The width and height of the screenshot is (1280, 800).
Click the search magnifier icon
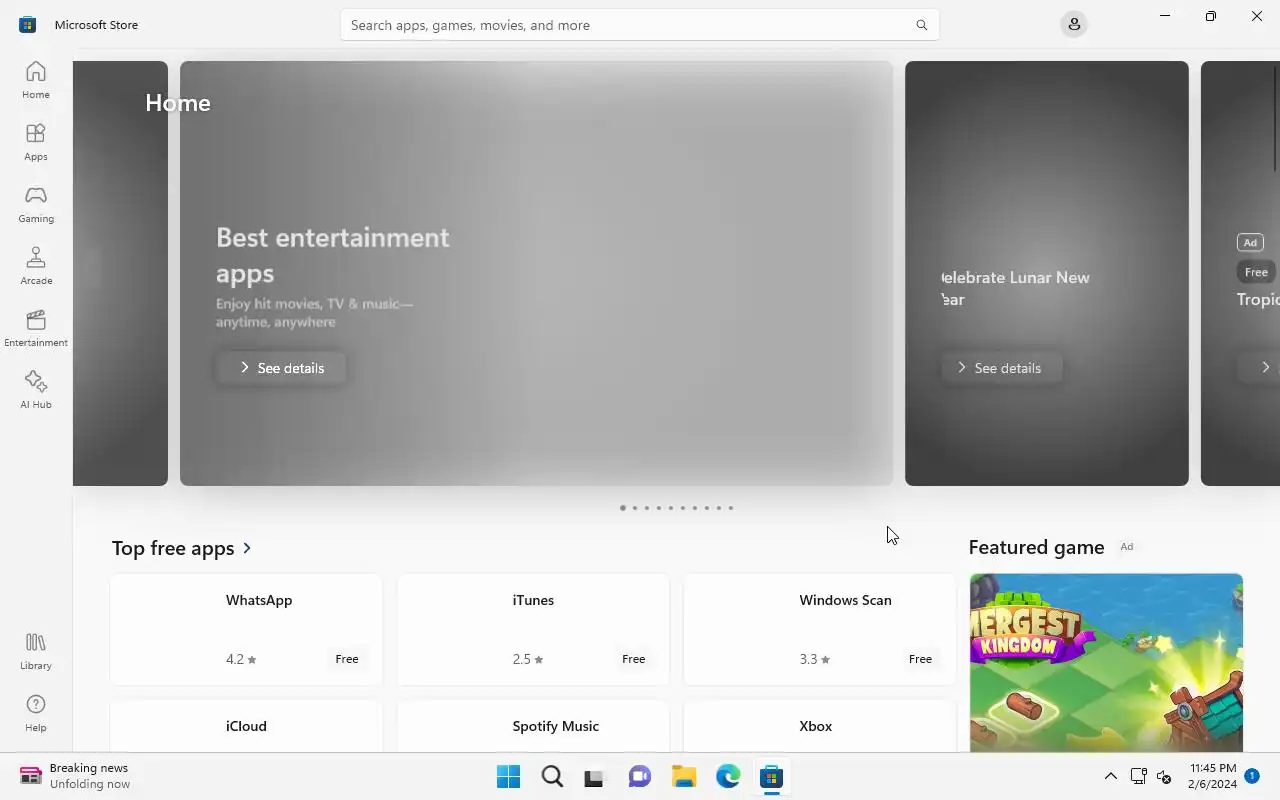click(x=921, y=25)
